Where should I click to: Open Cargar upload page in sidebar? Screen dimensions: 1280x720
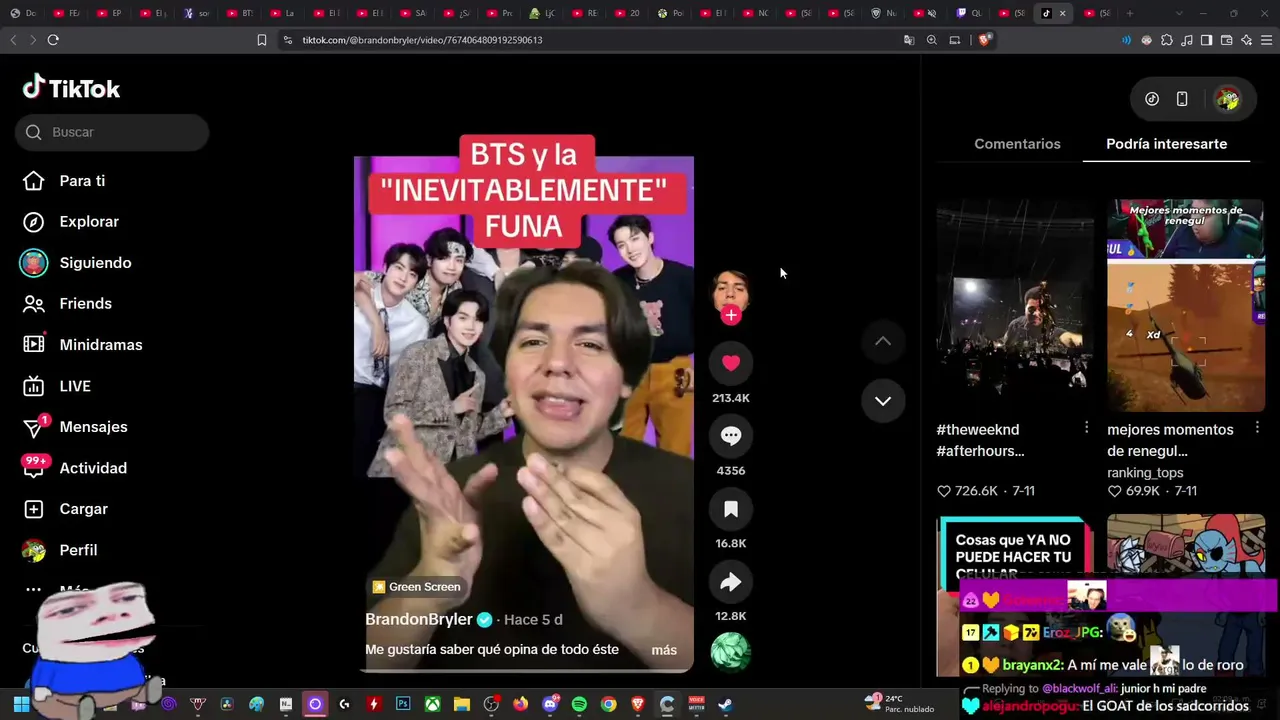[83, 509]
